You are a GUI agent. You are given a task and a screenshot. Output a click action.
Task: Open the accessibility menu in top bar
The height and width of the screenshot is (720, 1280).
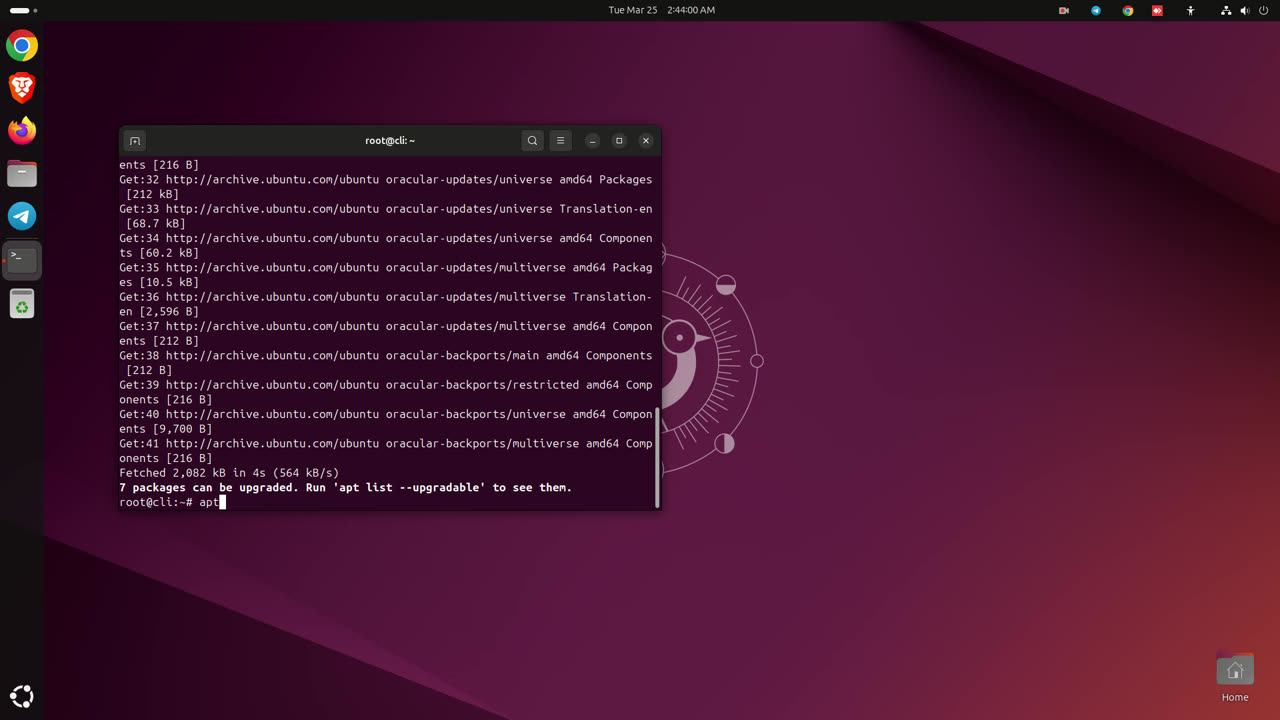(1190, 10)
